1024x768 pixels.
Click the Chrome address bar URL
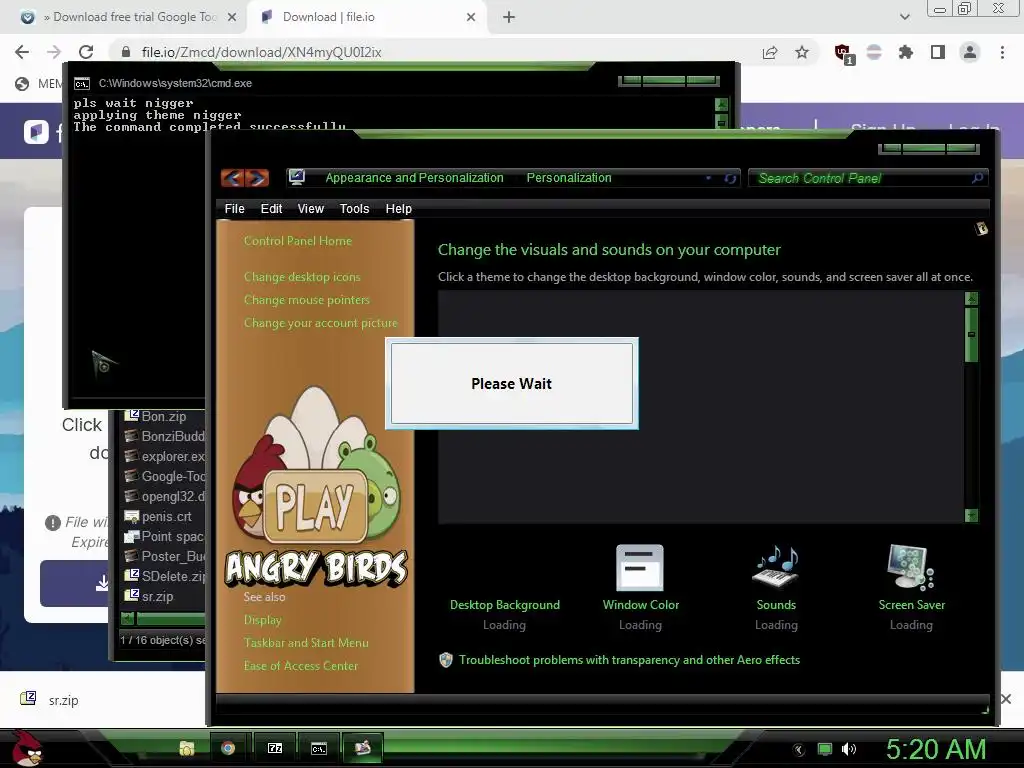pos(261,52)
